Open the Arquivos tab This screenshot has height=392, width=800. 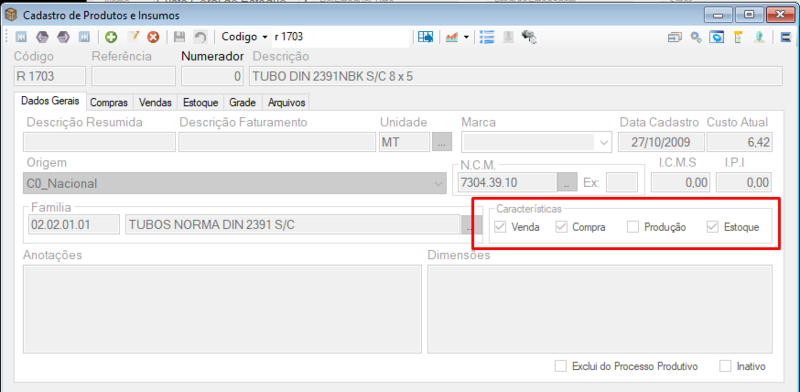286,103
